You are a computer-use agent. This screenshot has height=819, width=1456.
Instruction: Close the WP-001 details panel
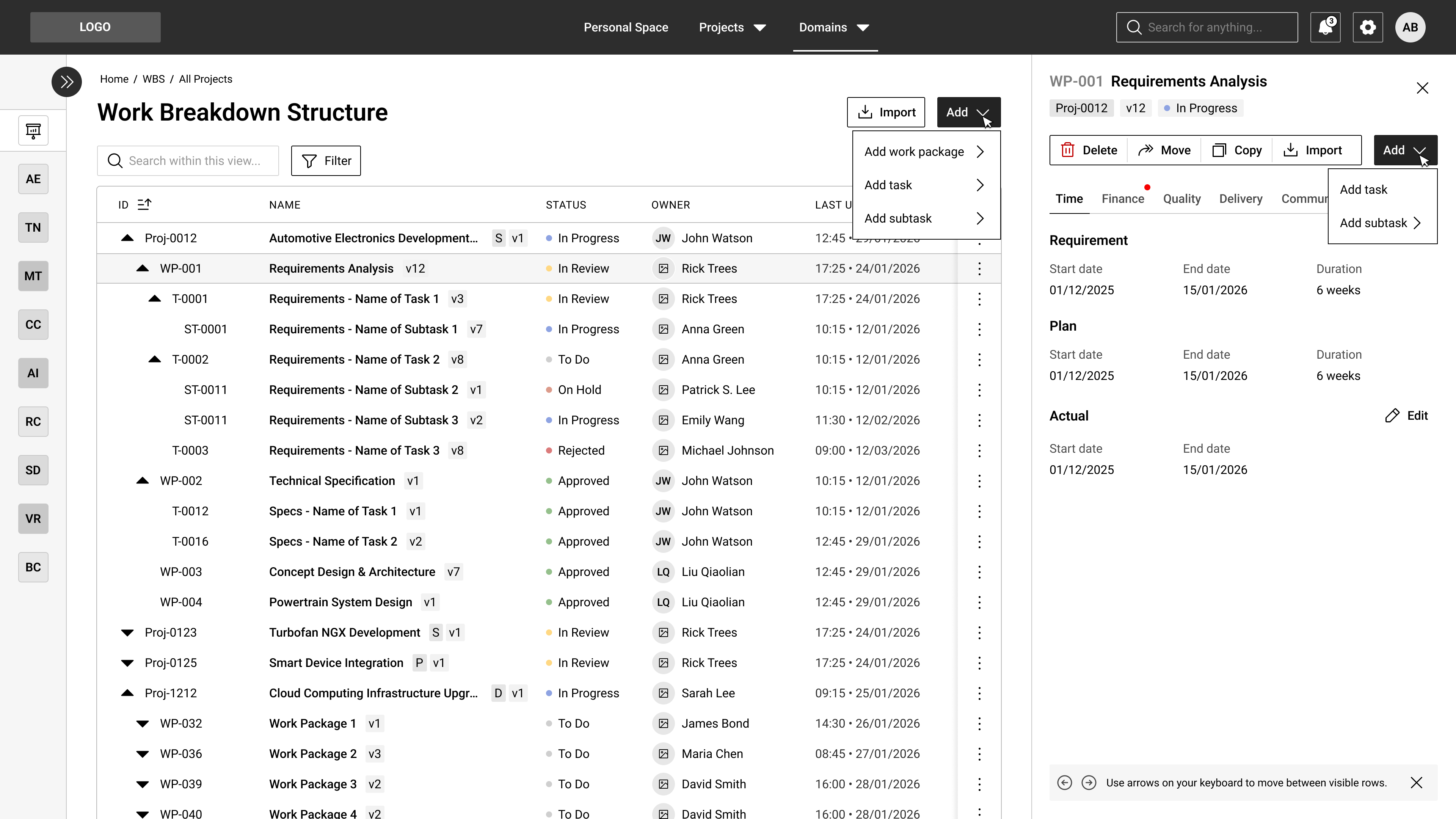pos(1423,88)
